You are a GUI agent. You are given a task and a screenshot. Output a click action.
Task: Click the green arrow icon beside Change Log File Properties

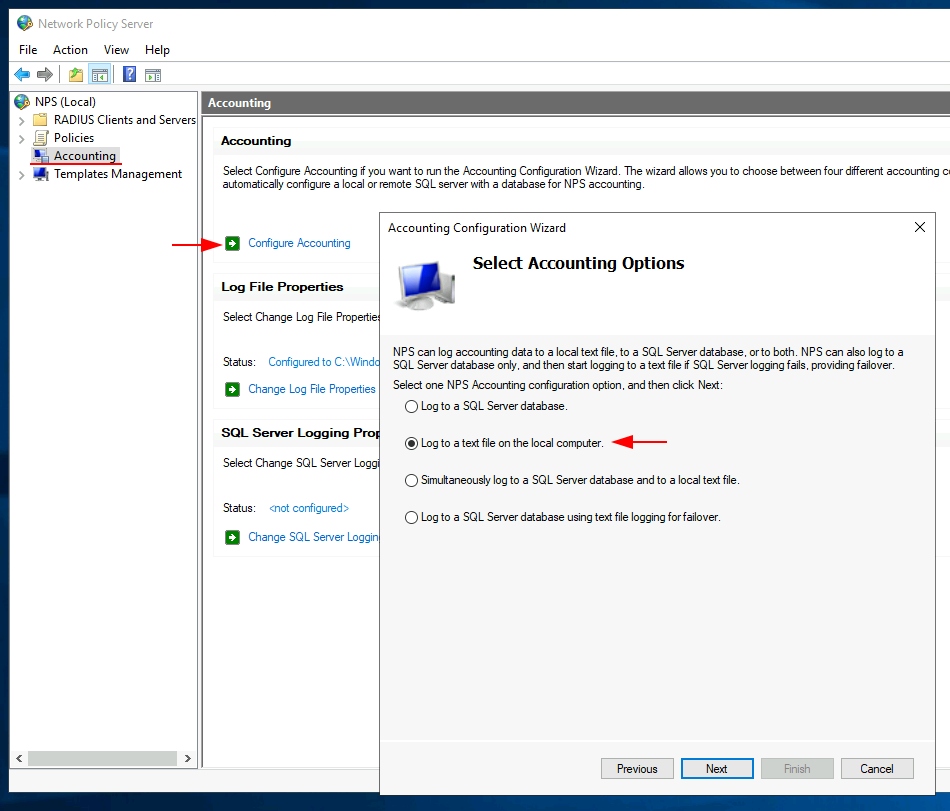coord(233,389)
